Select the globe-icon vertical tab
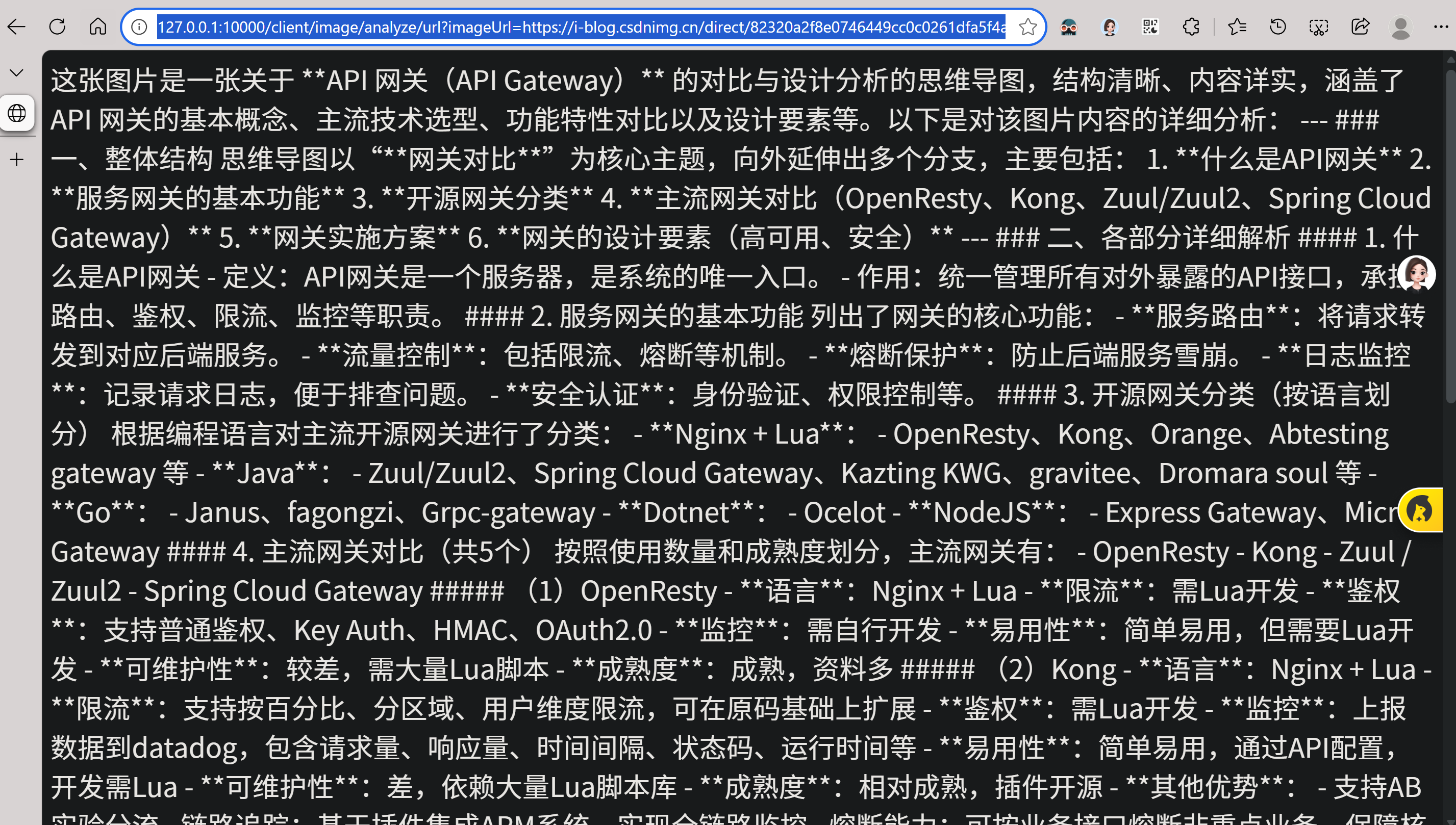The image size is (1456, 825). tap(17, 113)
